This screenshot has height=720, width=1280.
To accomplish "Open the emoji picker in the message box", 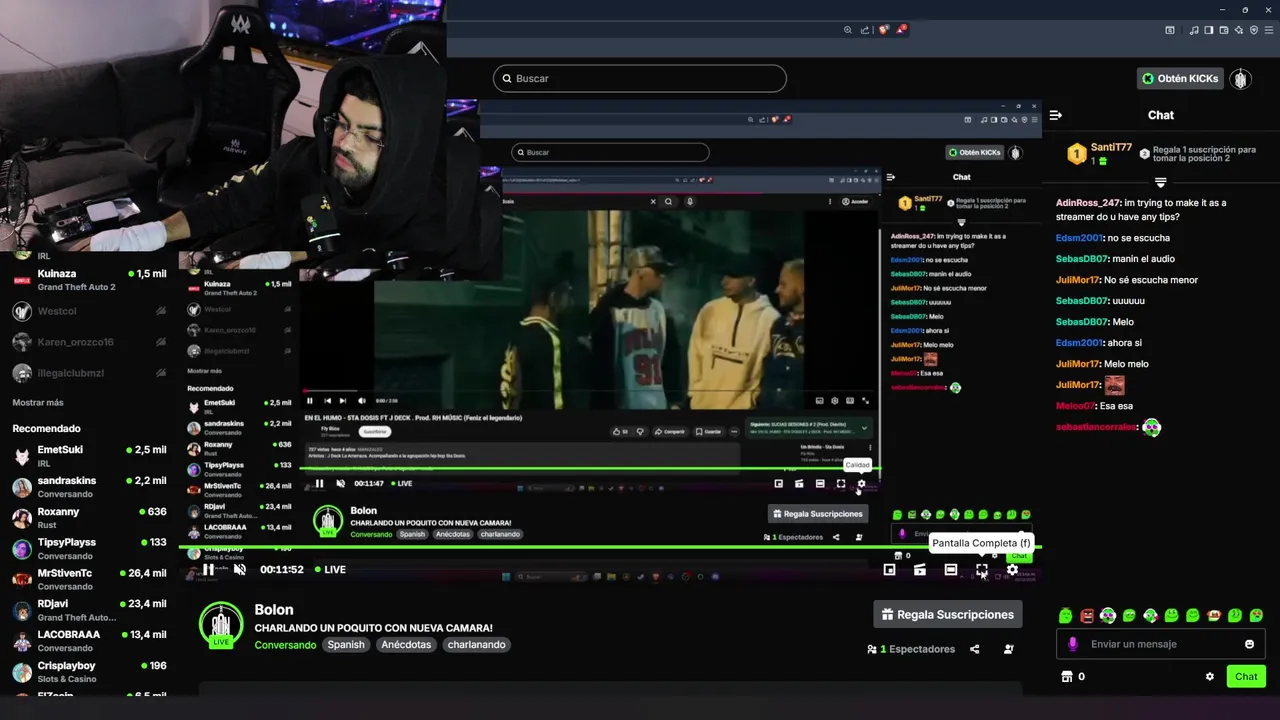I will click(x=1249, y=644).
